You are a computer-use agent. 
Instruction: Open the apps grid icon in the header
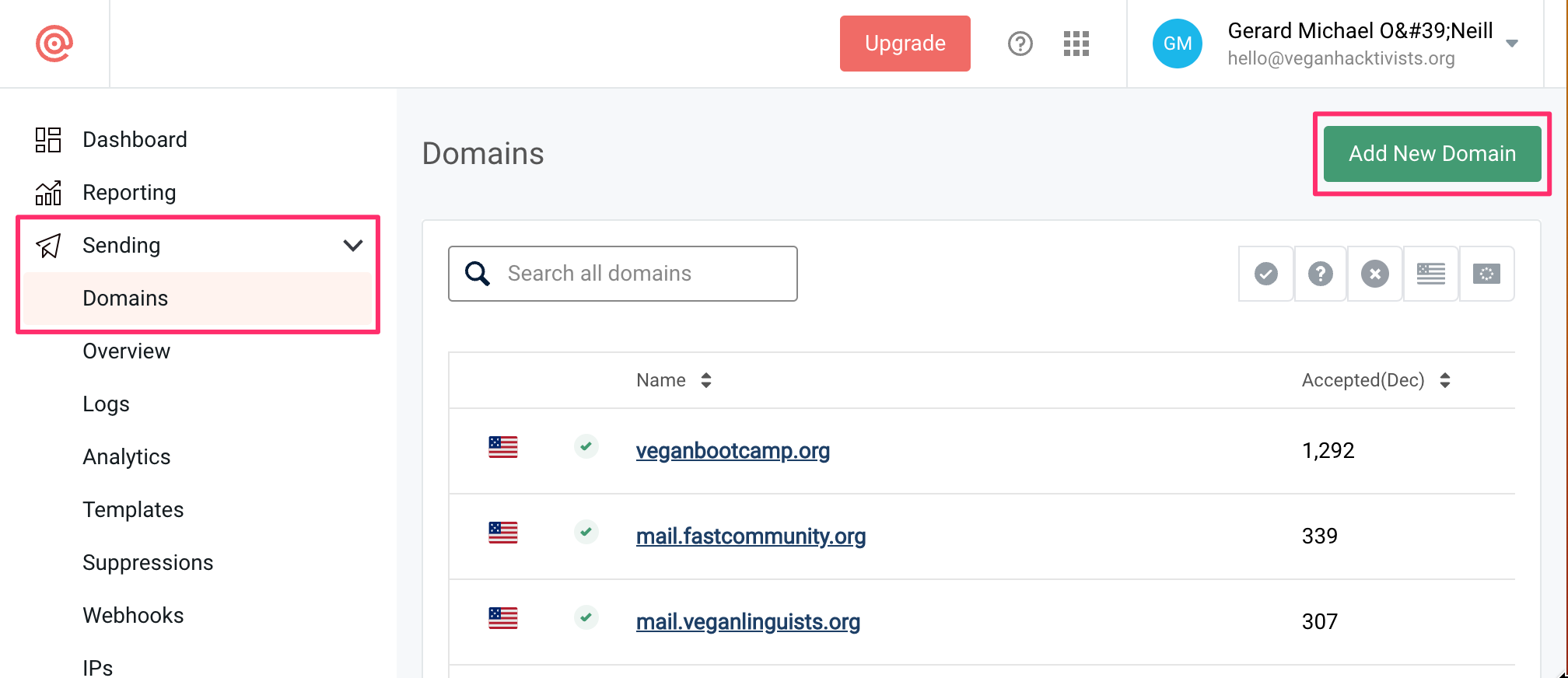pos(1076,44)
